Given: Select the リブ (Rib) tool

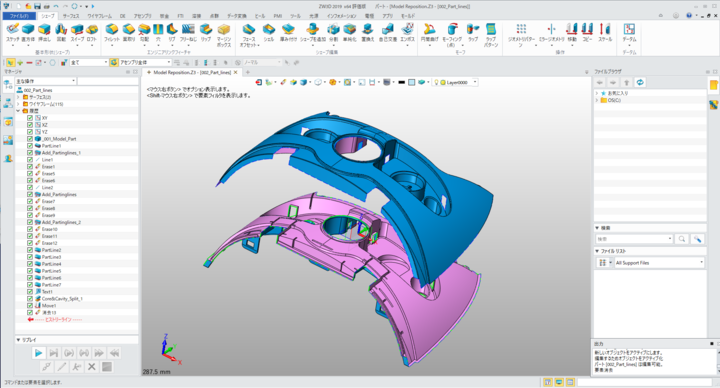Looking at the screenshot, I should click(172, 33).
